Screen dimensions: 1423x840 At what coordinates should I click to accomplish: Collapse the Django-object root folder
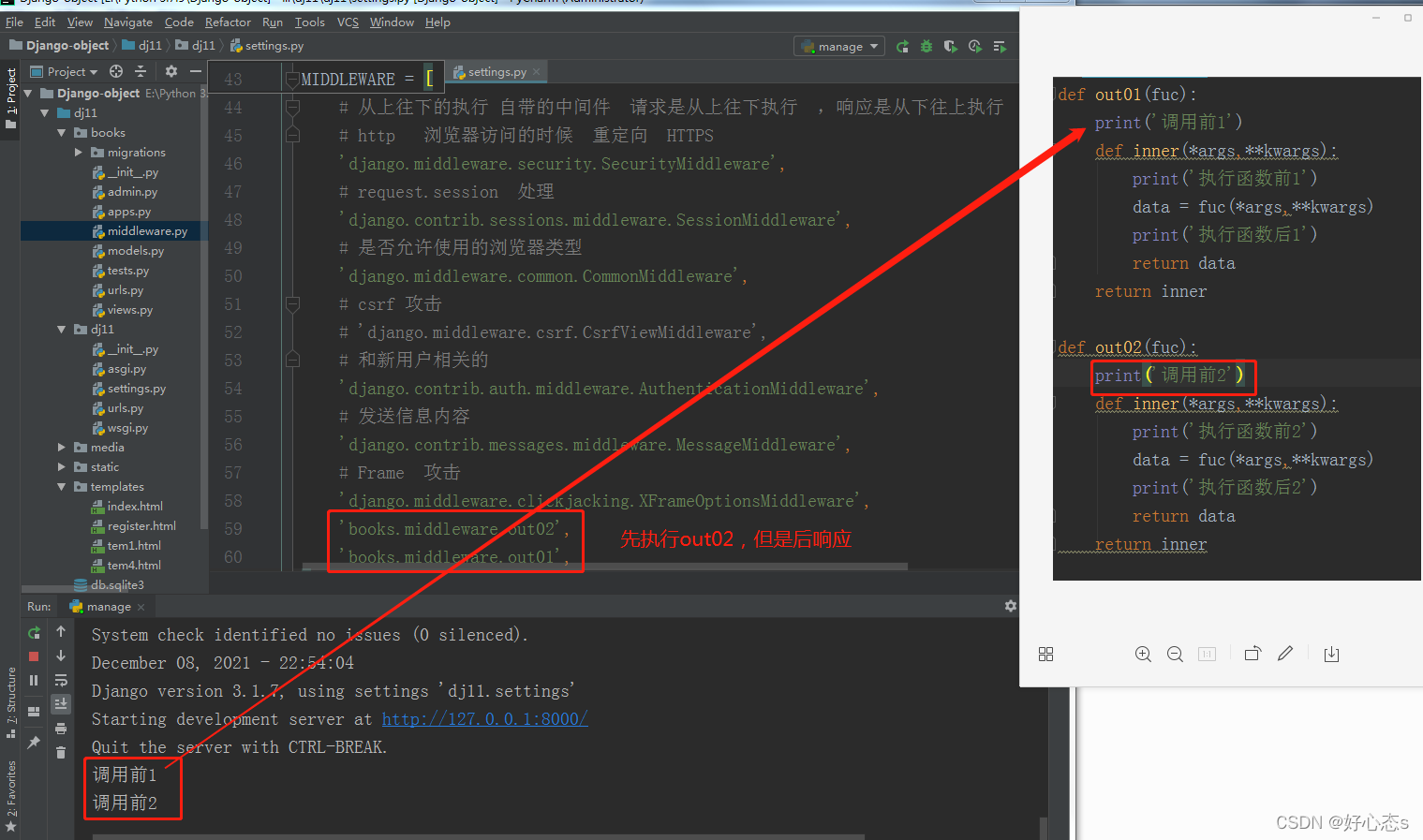28,93
